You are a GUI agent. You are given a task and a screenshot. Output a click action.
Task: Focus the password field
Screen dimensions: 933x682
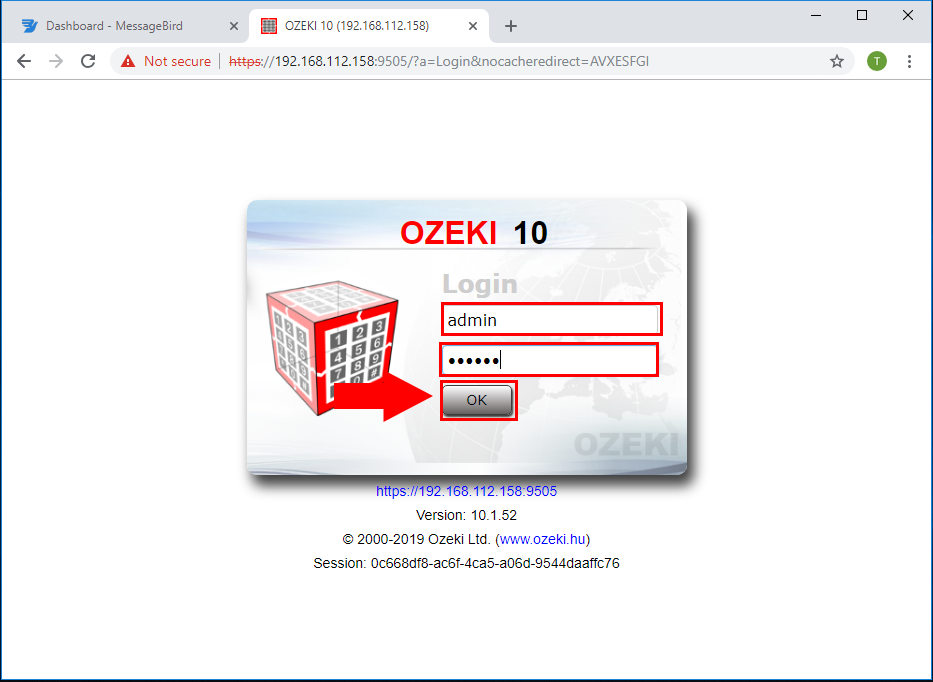pyautogui.click(x=549, y=360)
